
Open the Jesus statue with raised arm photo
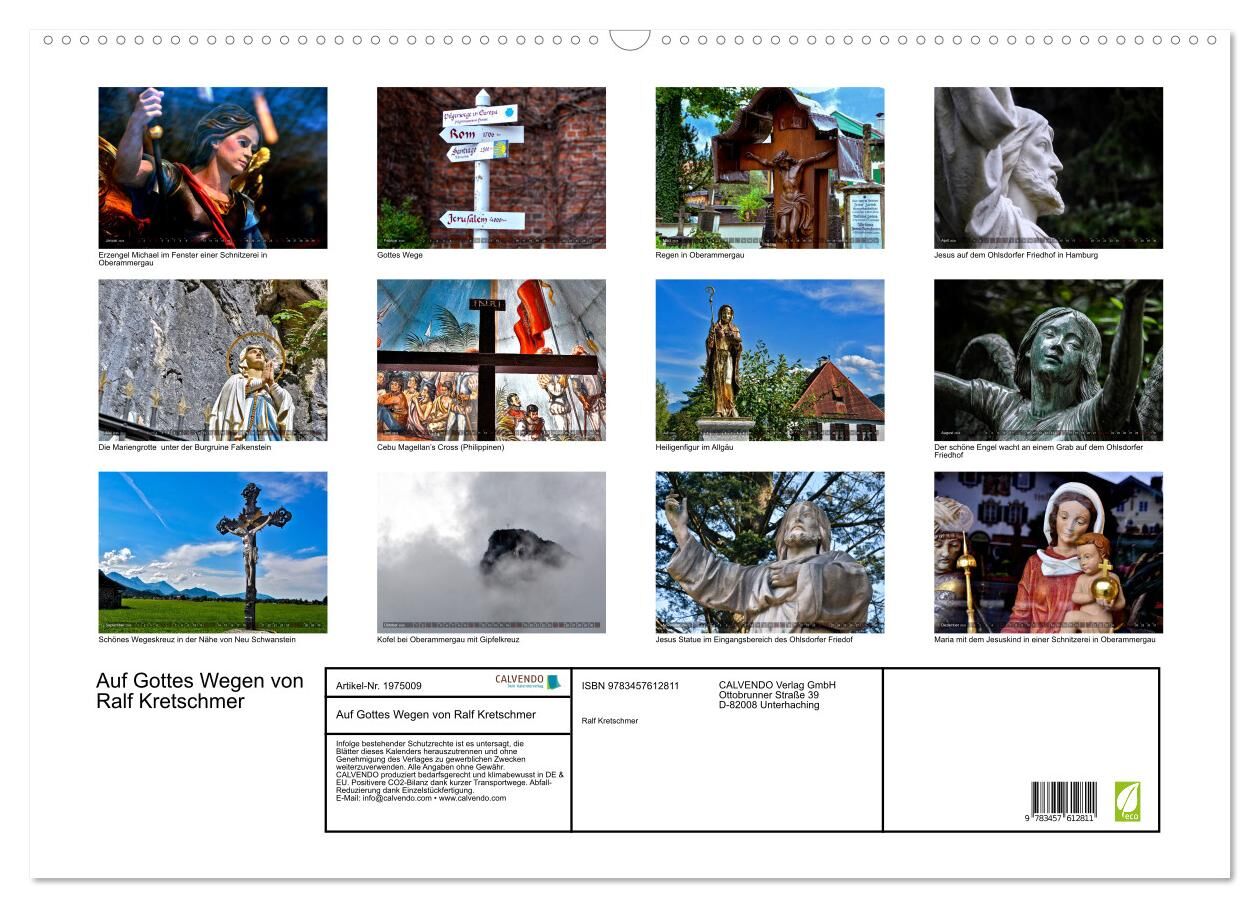(x=769, y=552)
